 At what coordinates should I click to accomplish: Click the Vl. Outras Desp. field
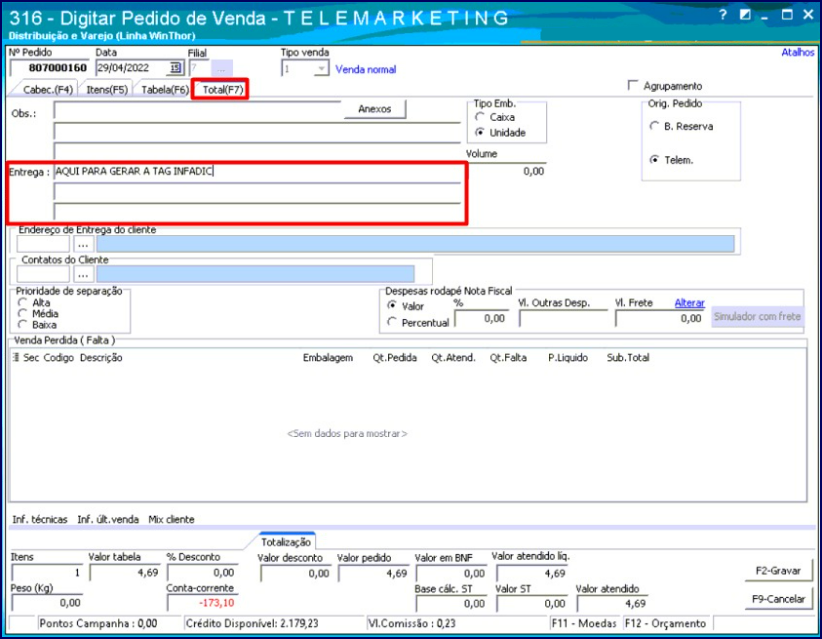[x=563, y=319]
